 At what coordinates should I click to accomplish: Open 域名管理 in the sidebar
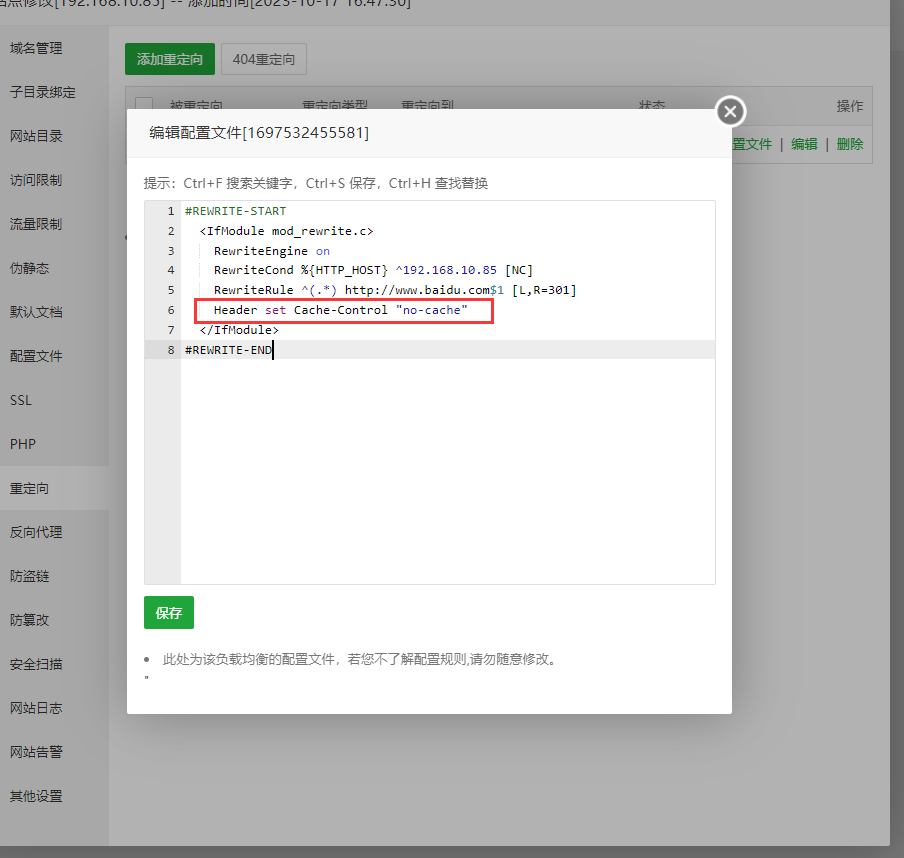click(x=36, y=48)
